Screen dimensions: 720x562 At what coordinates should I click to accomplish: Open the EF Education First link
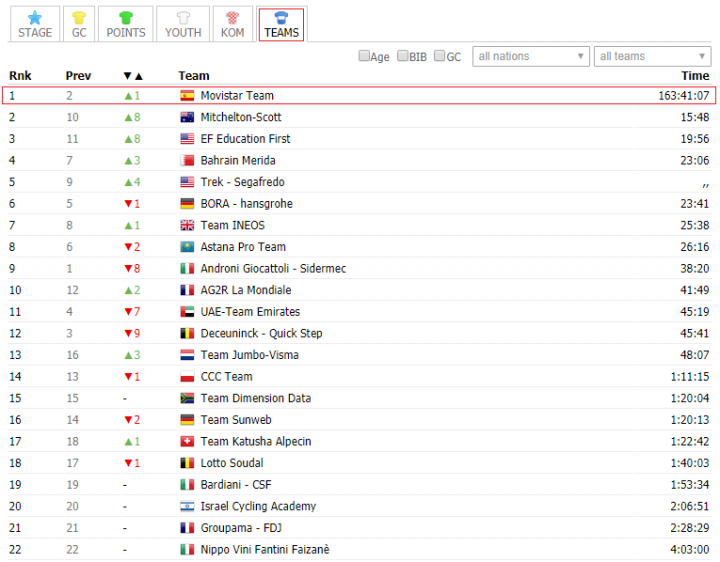pyautogui.click(x=245, y=139)
